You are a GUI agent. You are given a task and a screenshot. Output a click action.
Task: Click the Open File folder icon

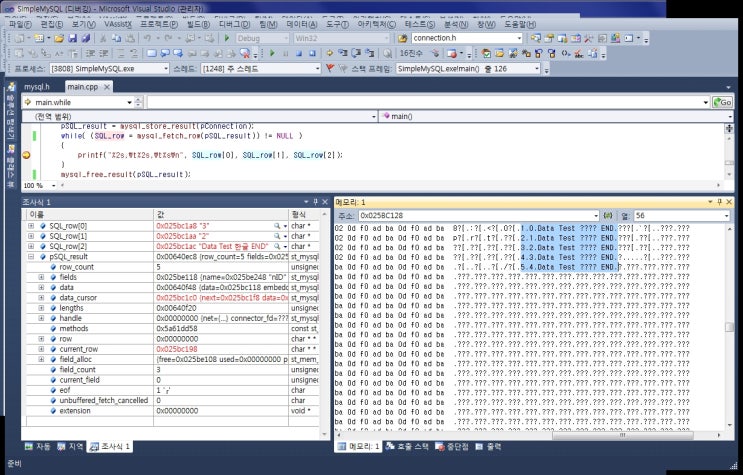(59, 38)
